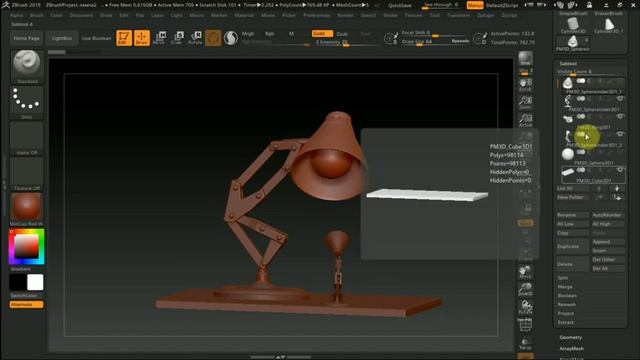Select the PM3D_Sphere tool thumbnail
This screenshot has width=640, height=360.
point(573,43)
